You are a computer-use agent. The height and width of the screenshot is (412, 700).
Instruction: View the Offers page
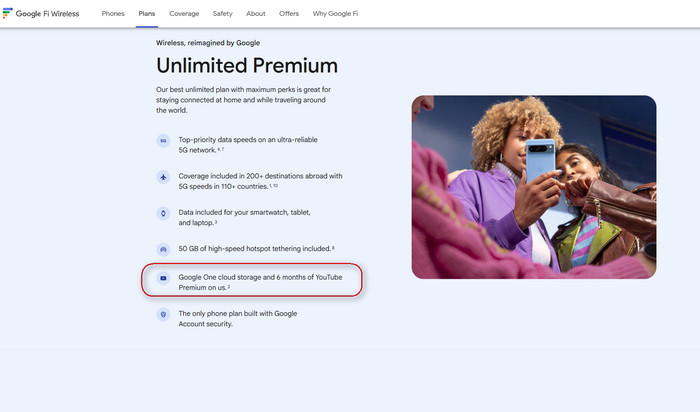(289, 13)
